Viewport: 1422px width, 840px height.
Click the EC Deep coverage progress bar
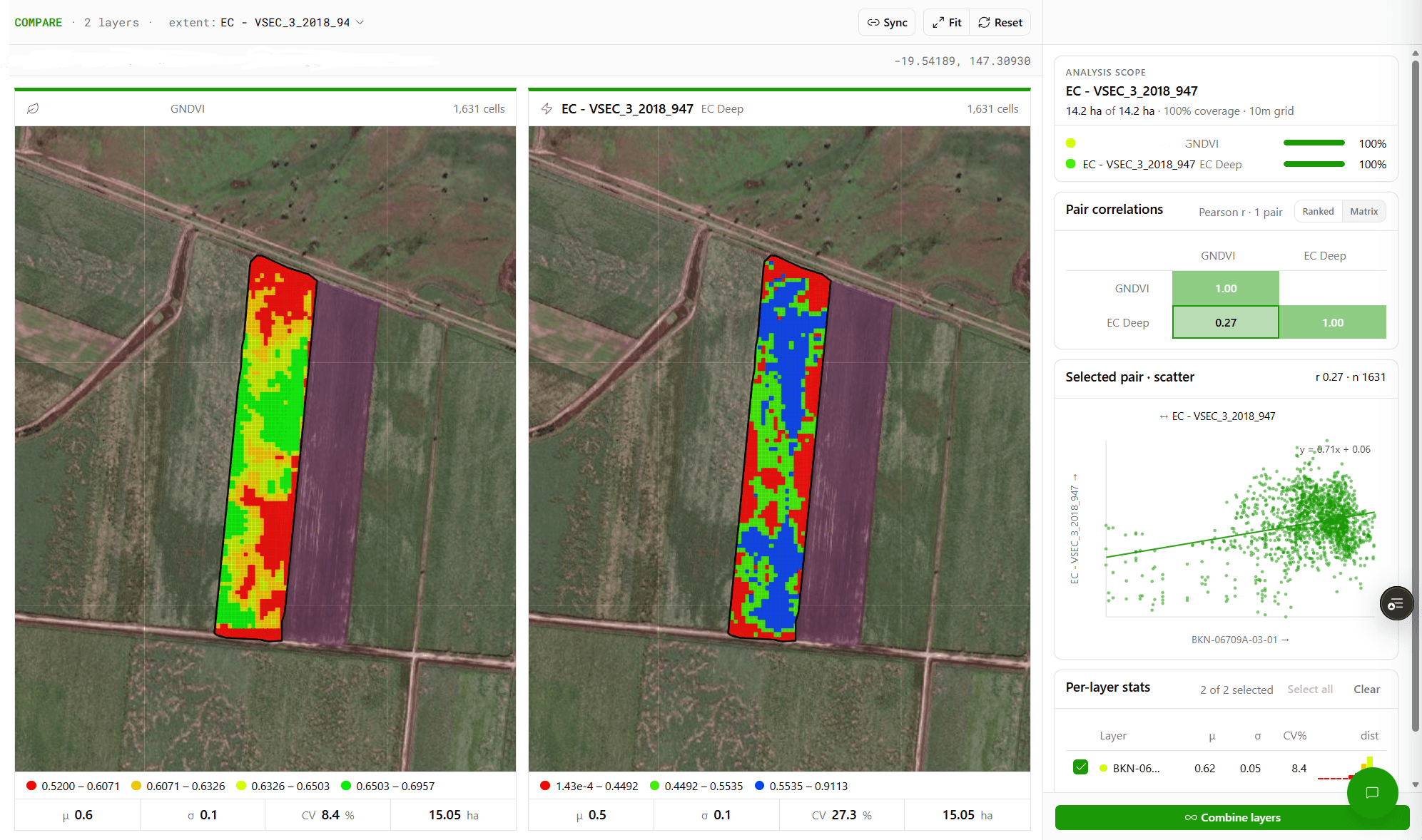[x=1314, y=164]
